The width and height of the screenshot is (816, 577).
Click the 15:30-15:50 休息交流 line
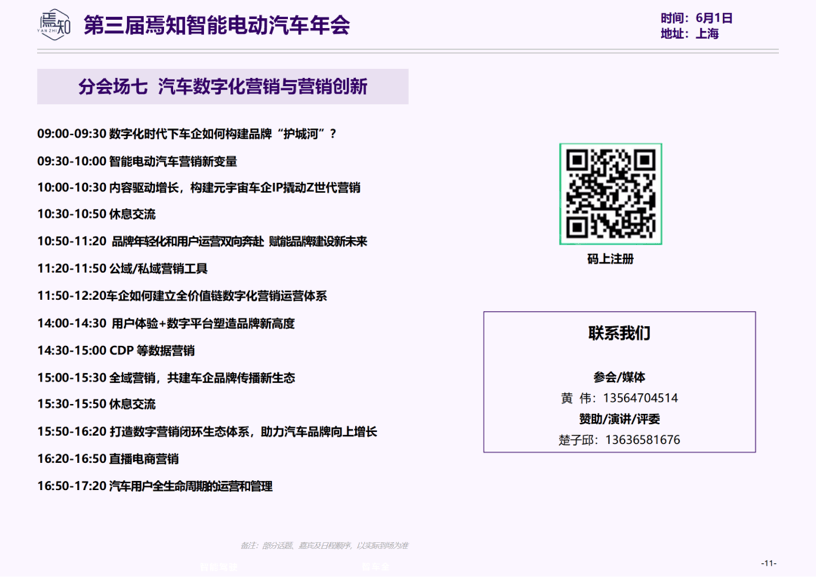pyautogui.click(x=96, y=404)
